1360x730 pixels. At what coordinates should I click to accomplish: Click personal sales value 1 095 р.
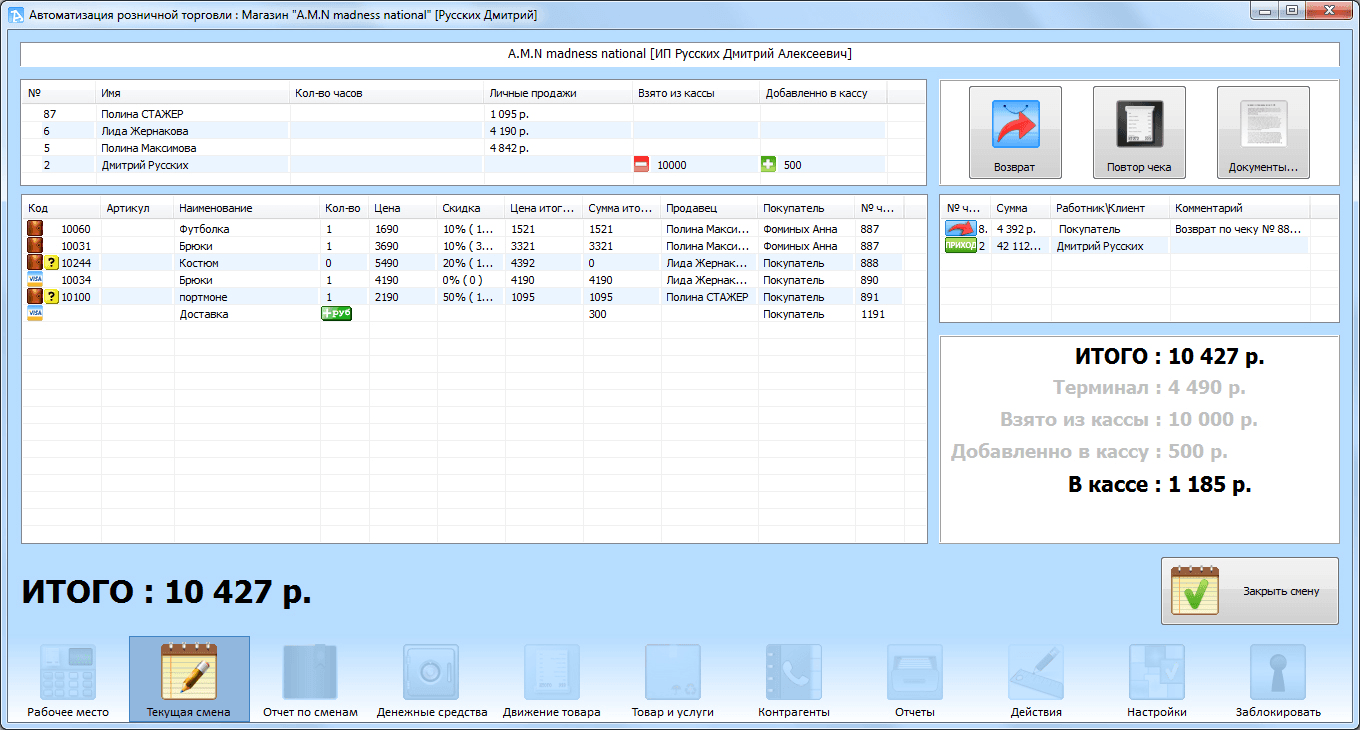(509, 114)
